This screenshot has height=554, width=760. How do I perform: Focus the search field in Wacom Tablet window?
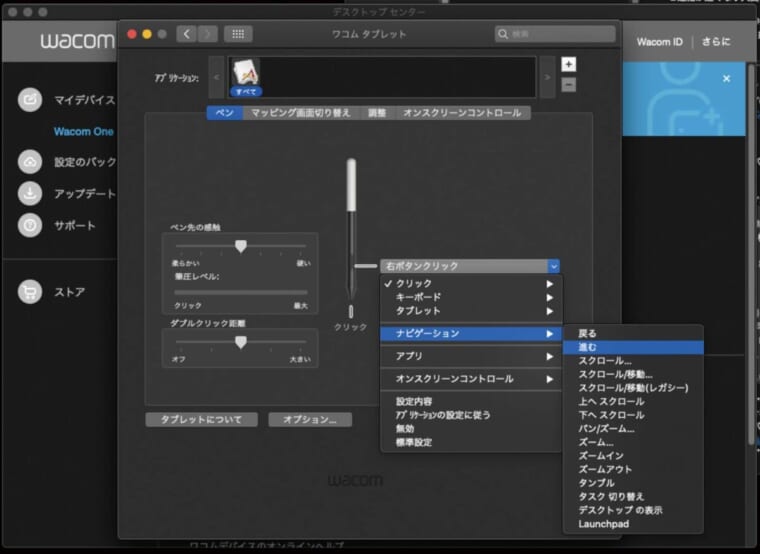(555, 34)
